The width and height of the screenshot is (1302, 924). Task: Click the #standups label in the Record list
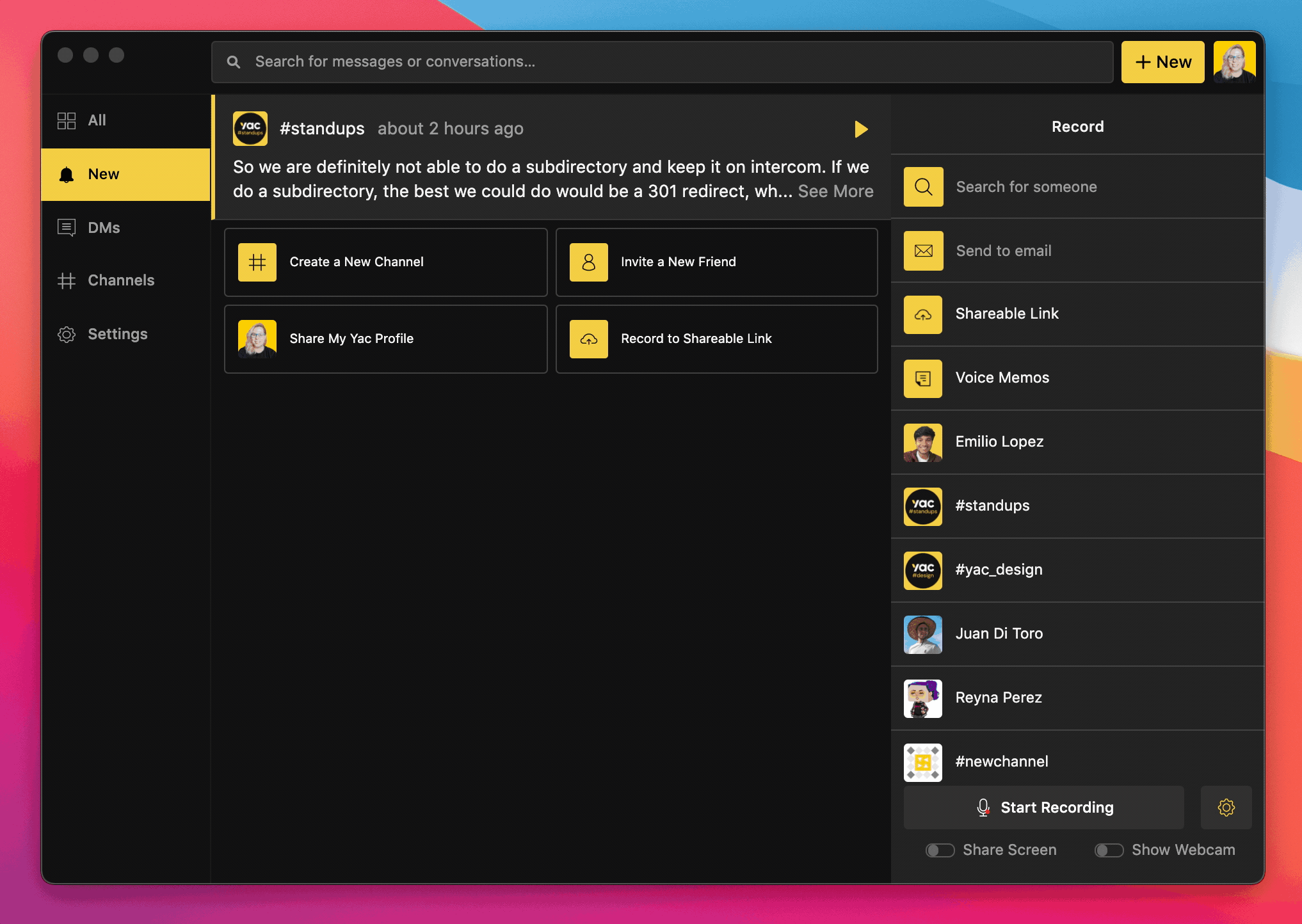[992, 506]
